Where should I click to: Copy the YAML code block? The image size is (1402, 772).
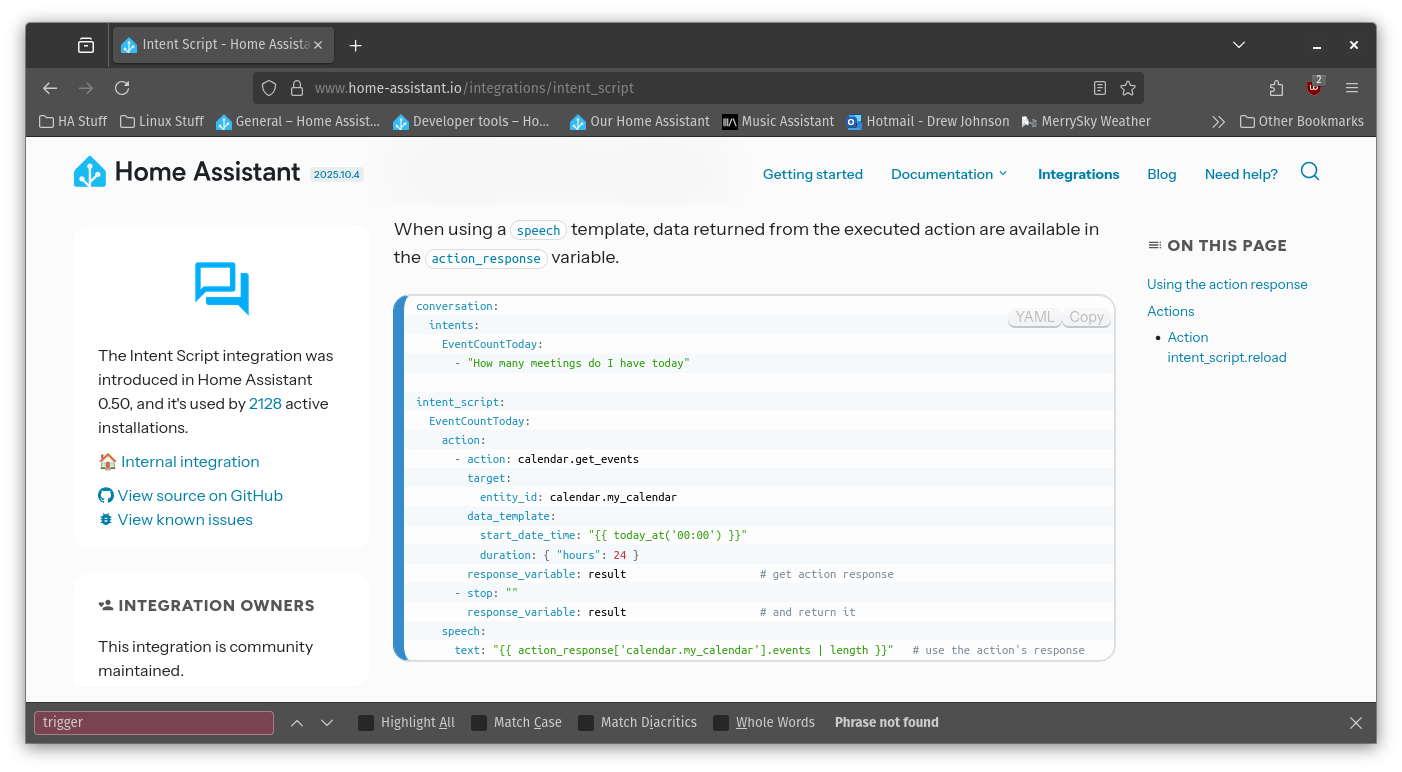point(1086,317)
